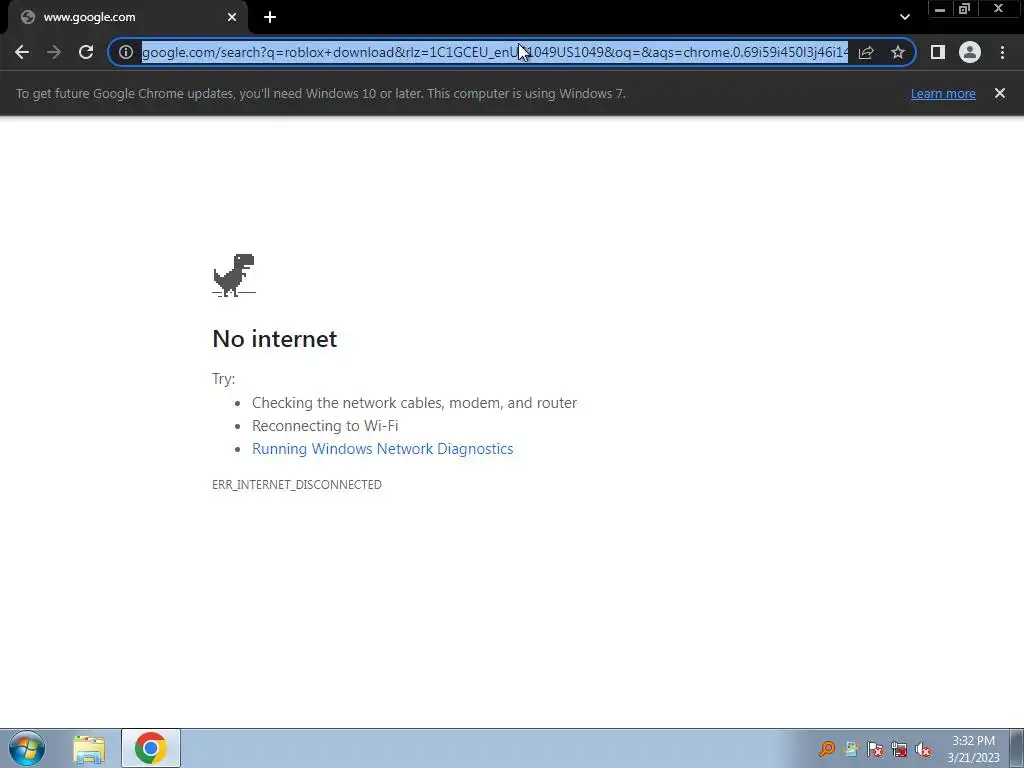Viewport: 1024px width, 768px height.
Task: Open a new tab
Action: click(x=270, y=17)
